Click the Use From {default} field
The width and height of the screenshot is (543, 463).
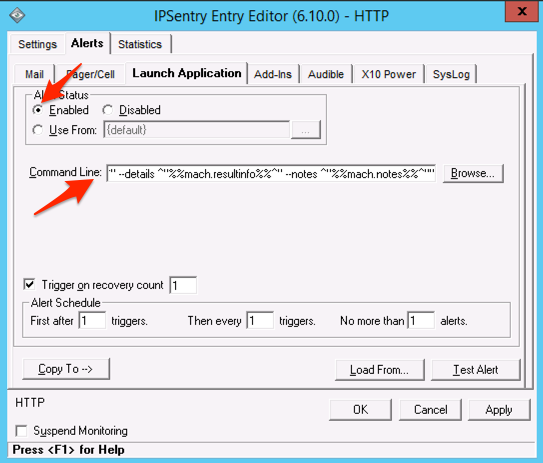(196, 130)
